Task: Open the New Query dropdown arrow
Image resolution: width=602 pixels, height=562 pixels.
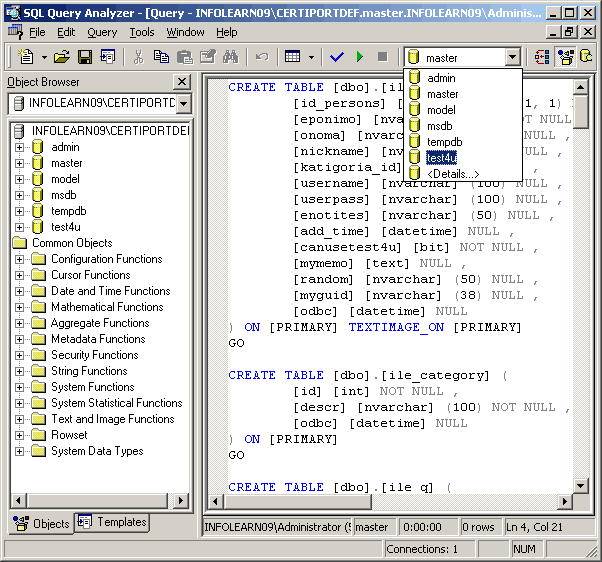Action: (x=44, y=58)
